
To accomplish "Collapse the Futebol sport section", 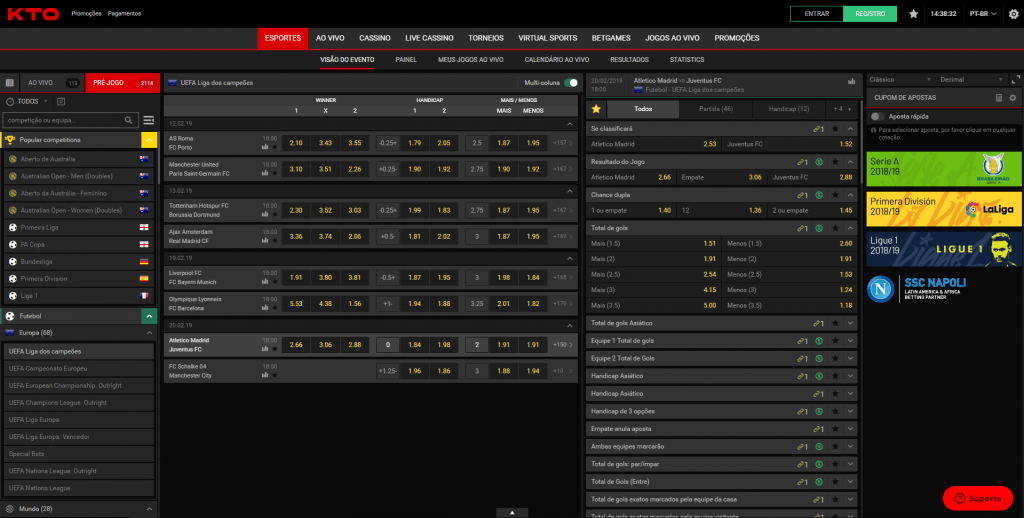I will (149, 316).
